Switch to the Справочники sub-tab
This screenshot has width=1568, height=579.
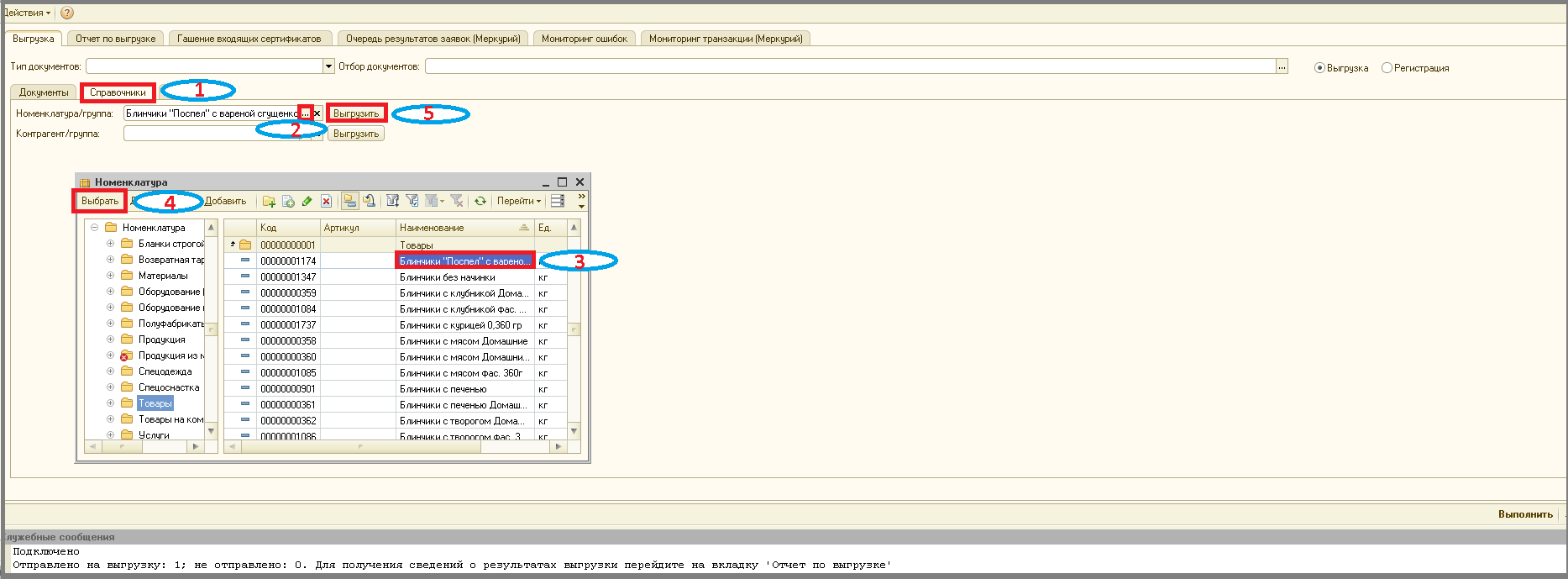pyautogui.click(x=118, y=92)
